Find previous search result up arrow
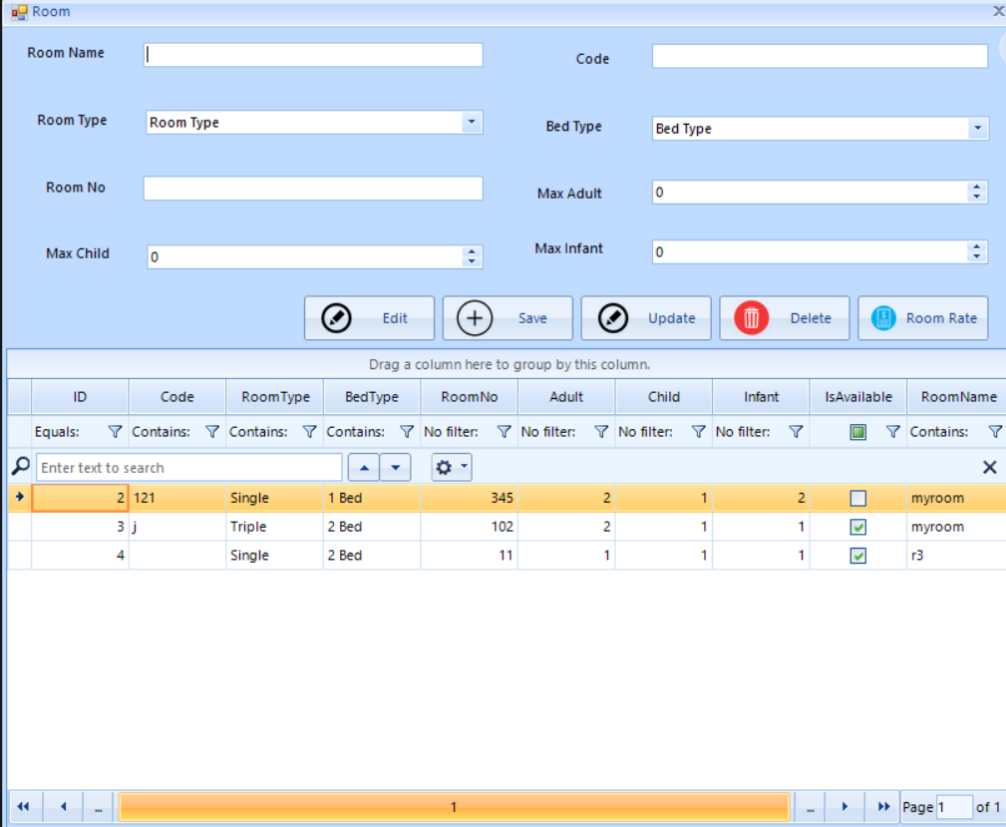Viewport: 1006px width, 827px height. pyautogui.click(x=363, y=467)
